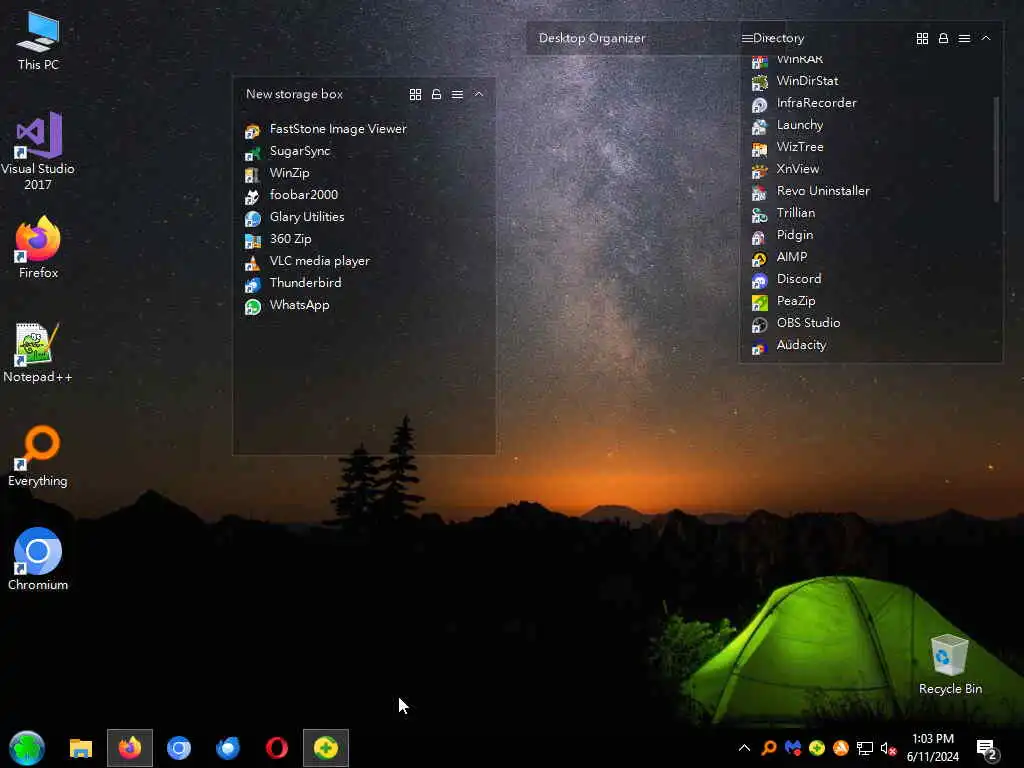Image resolution: width=1024 pixels, height=768 pixels.
Task: Click the taskbar clock showing 1:03 PM
Action: (x=933, y=748)
